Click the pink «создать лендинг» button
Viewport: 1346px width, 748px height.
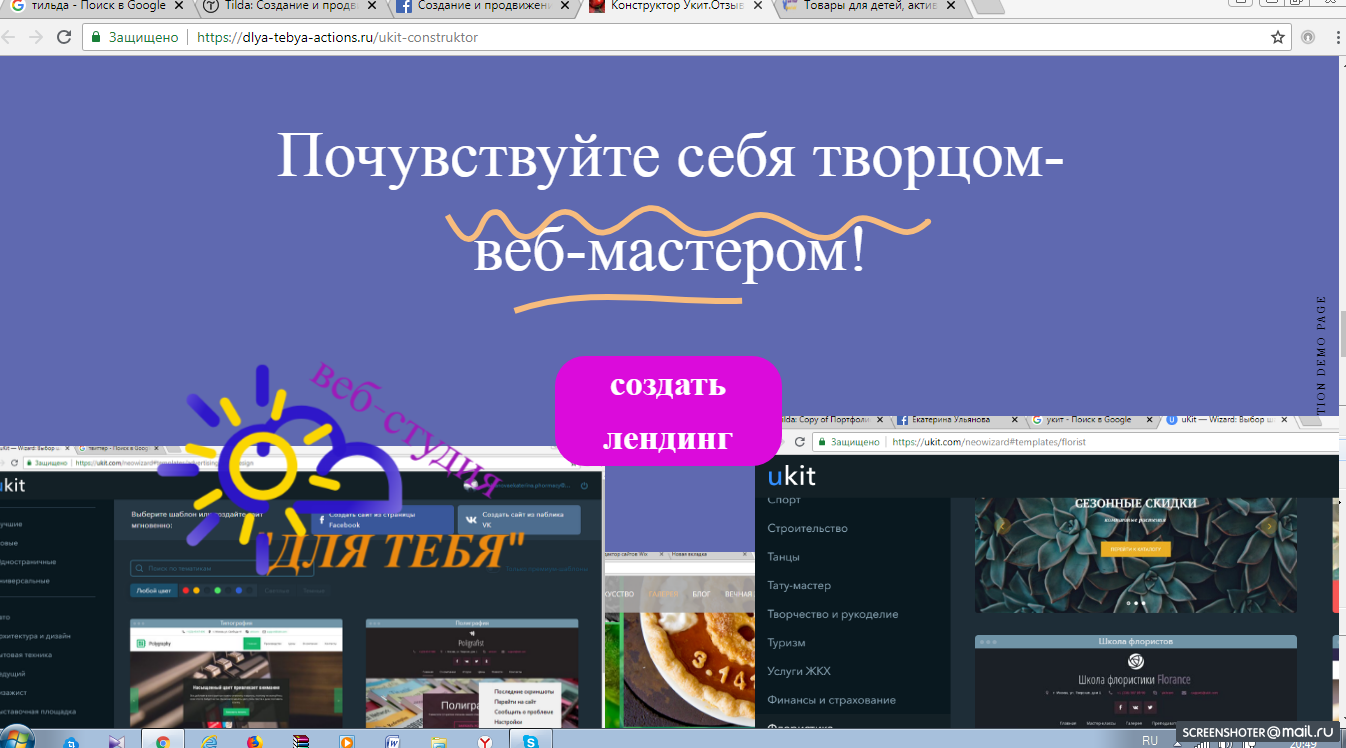pos(668,411)
